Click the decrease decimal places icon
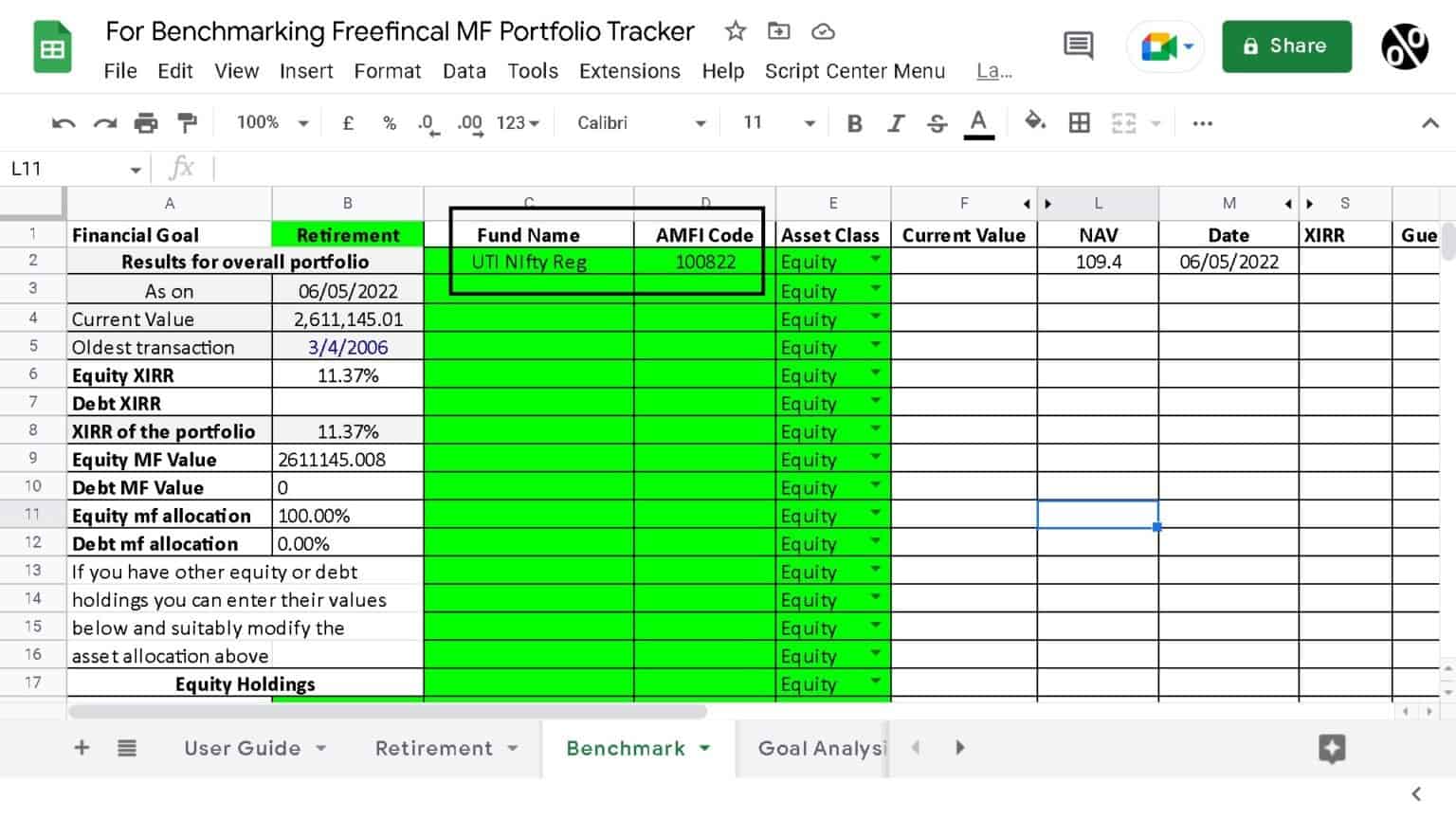This screenshot has width=1456, height=819. click(427, 122)
